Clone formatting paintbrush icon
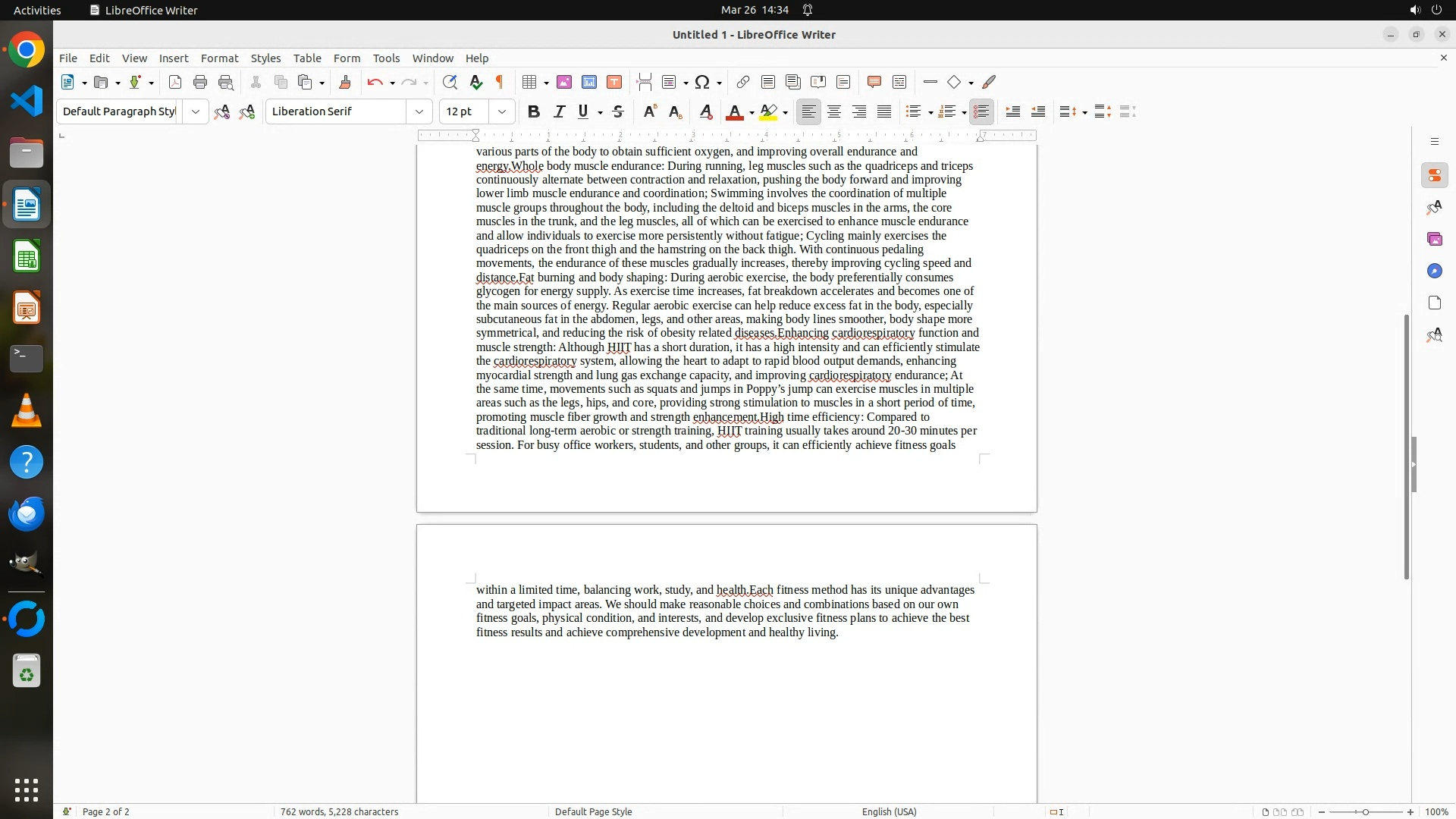Image resolution: width=1456 pixels, height=819 pixels. [345, 83]
